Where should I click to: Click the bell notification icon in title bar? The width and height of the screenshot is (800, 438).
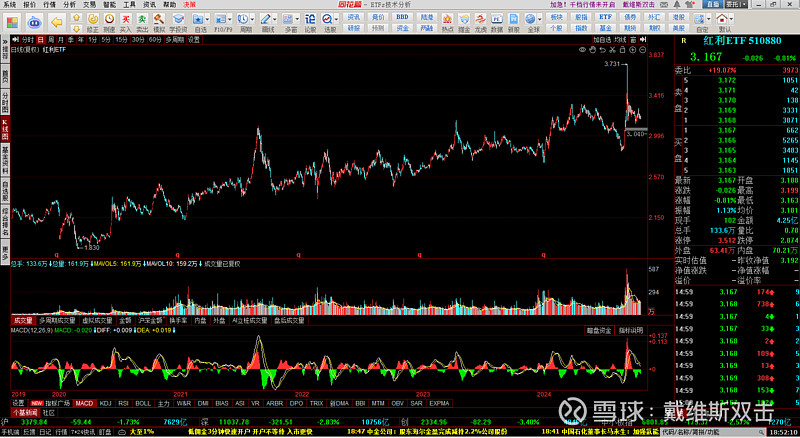677,4
